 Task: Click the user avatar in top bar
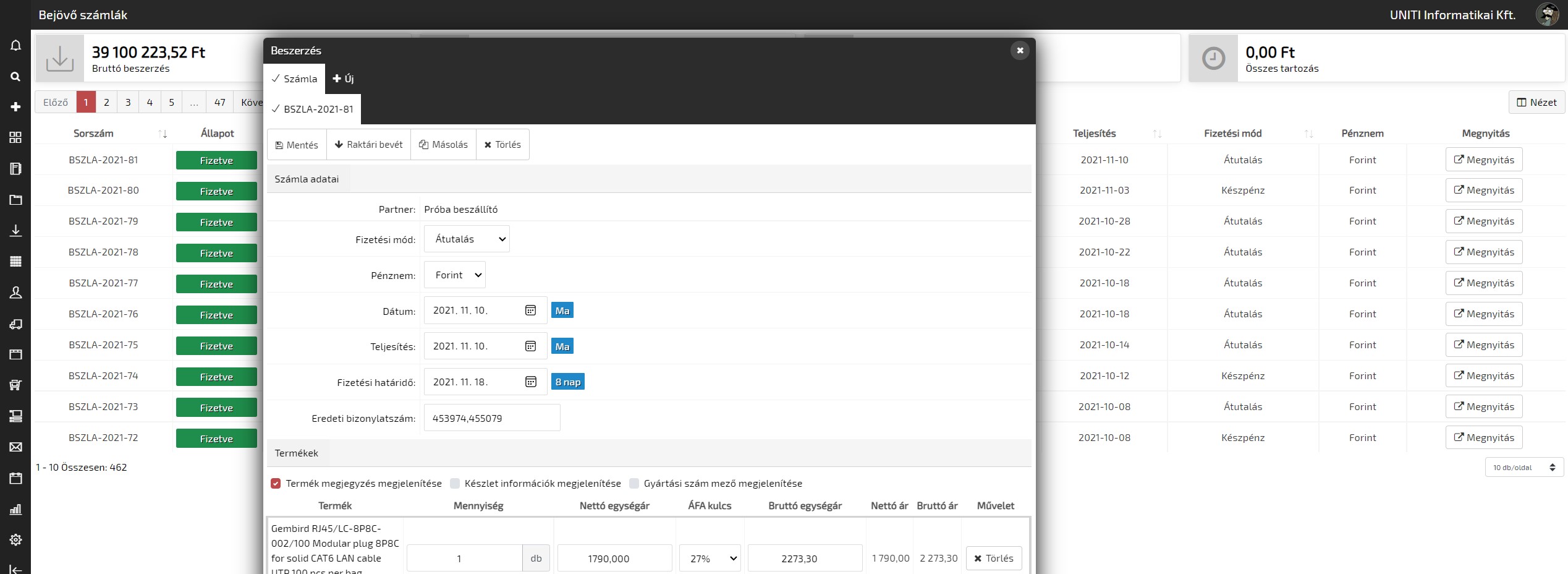1547,15
